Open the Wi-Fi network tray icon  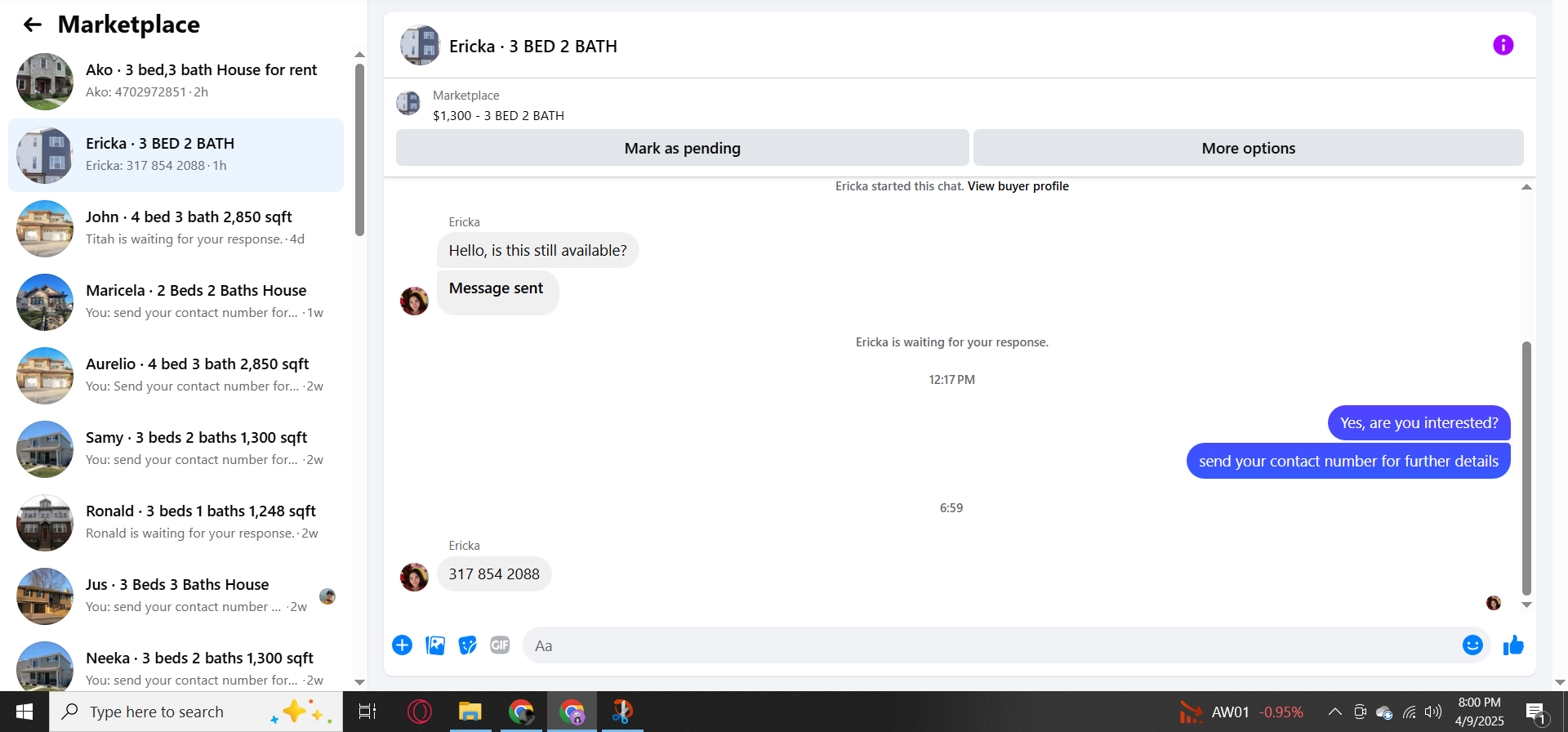[x=1409, y=712]
